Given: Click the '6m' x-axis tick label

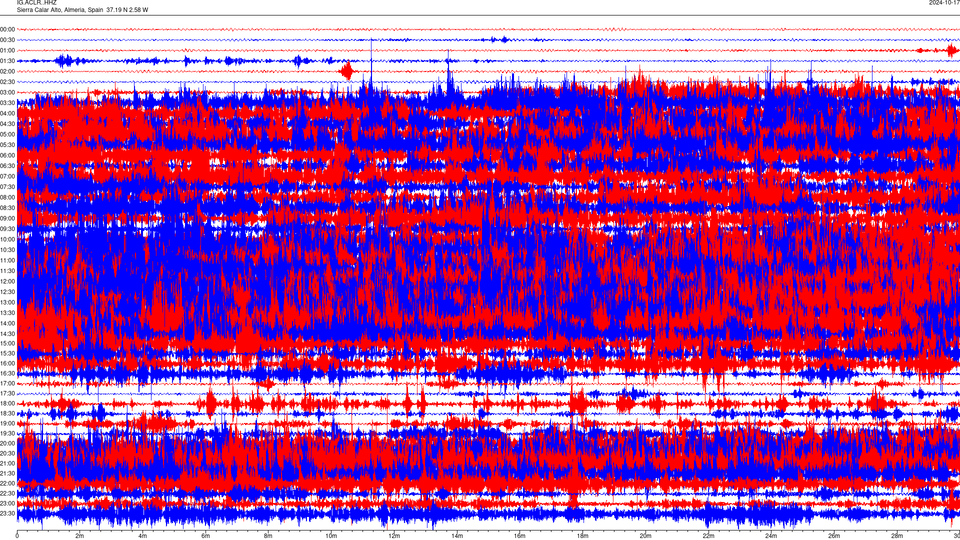Looking at the screenshot, I should pyautogui.click(x=206, y=536).
